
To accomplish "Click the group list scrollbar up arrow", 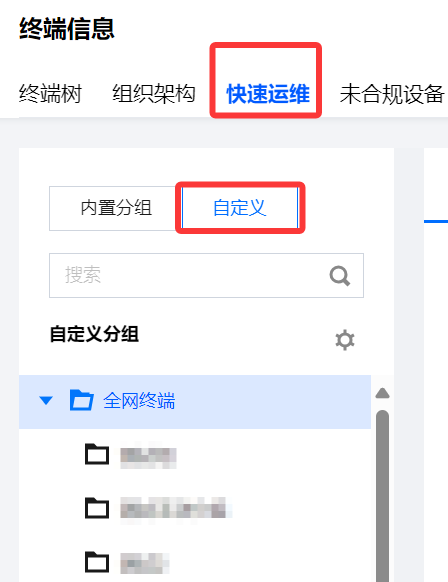I will pyautogui.click(x=382, y=393).
